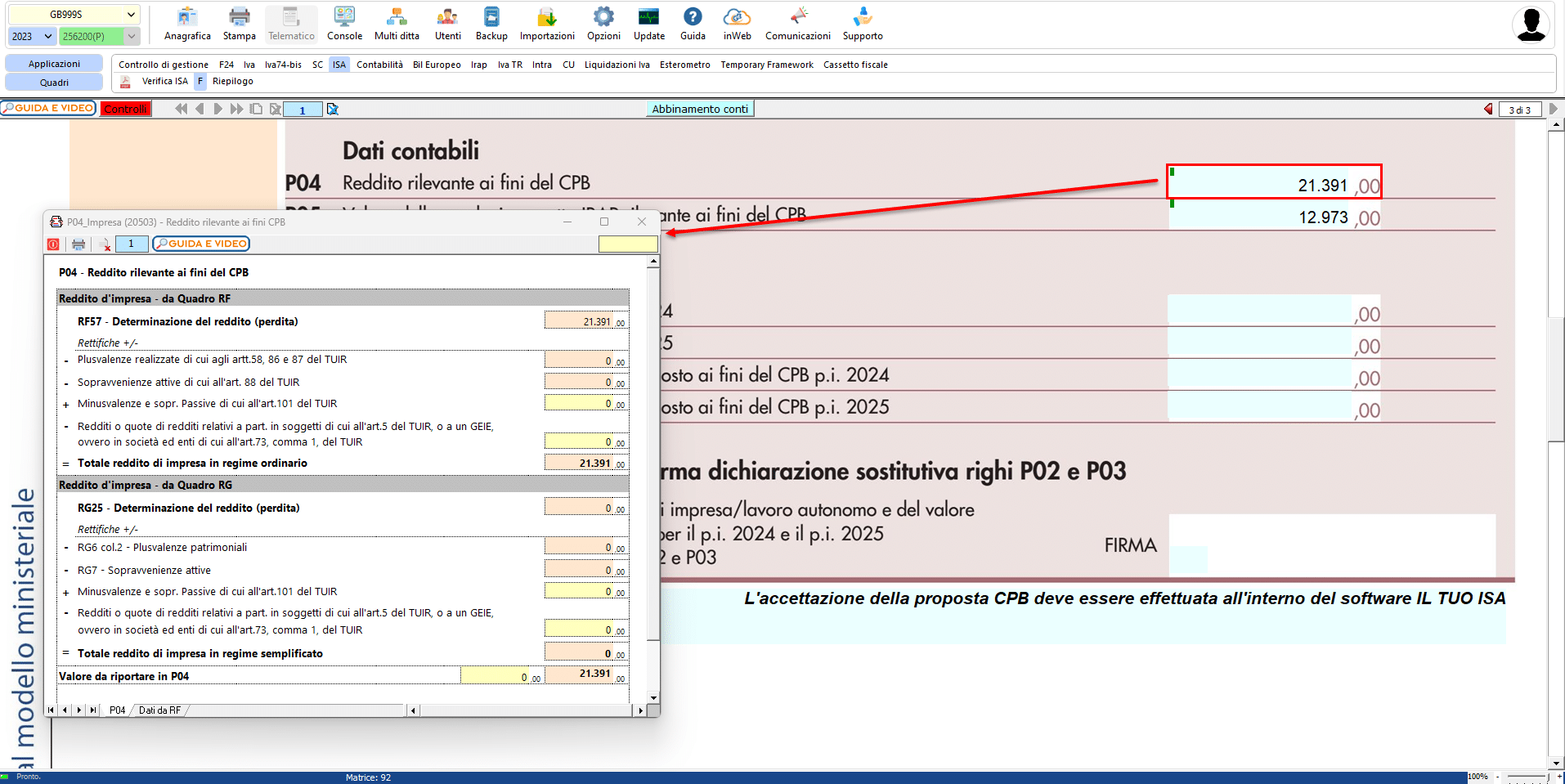Viewport: 1565px width, 784px height.
Task: Print from the P04 dialog toolbar
Action: [78, 244]
